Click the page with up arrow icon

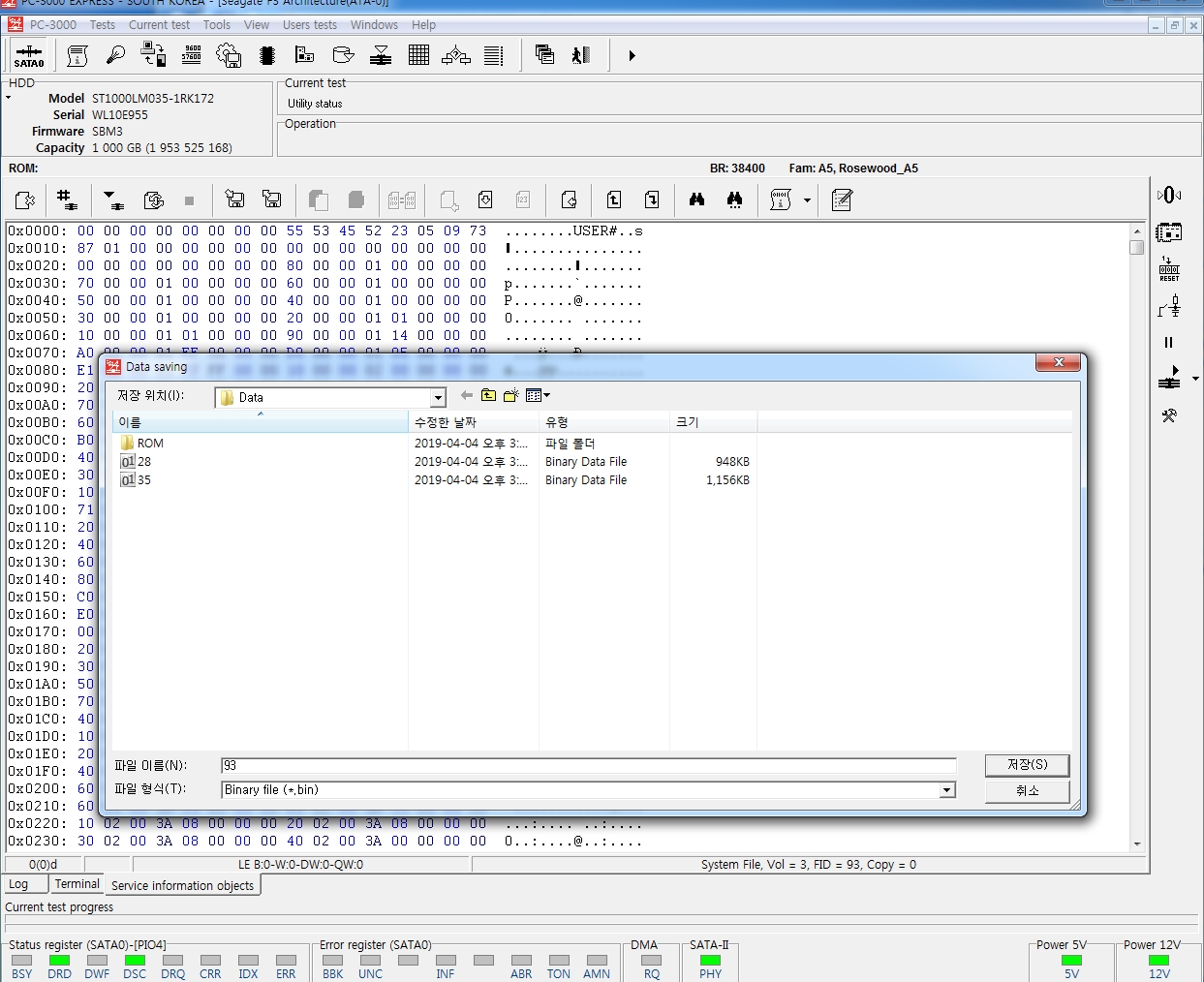[614, 200]
